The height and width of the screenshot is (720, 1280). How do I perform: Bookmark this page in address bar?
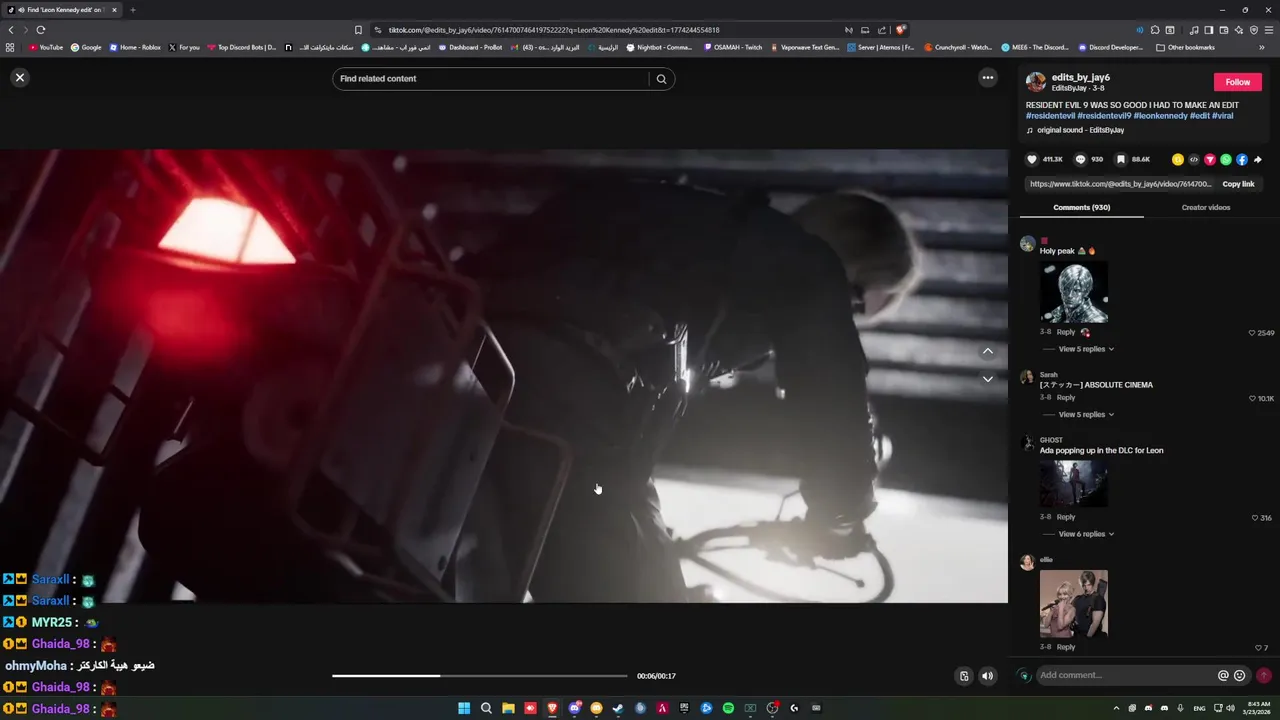(x=358, y=30)
